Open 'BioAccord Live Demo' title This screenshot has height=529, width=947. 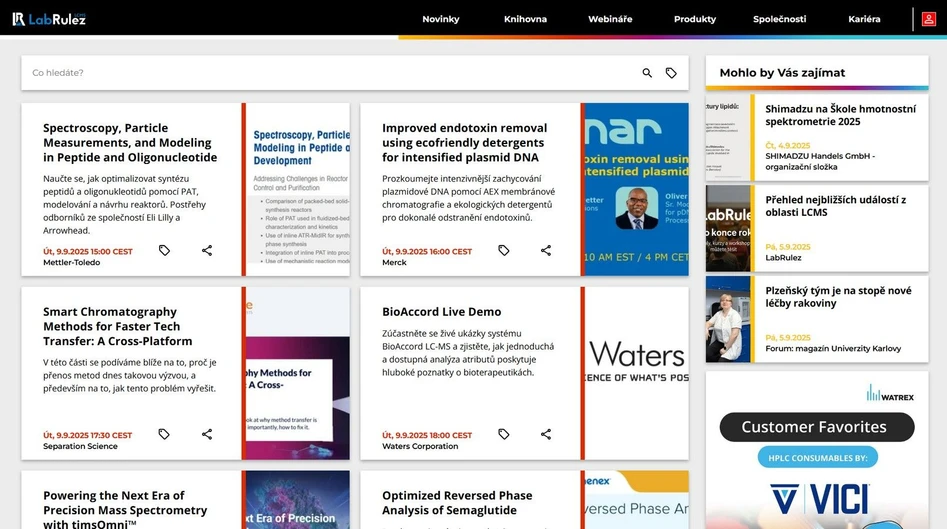tap(441, 312)
